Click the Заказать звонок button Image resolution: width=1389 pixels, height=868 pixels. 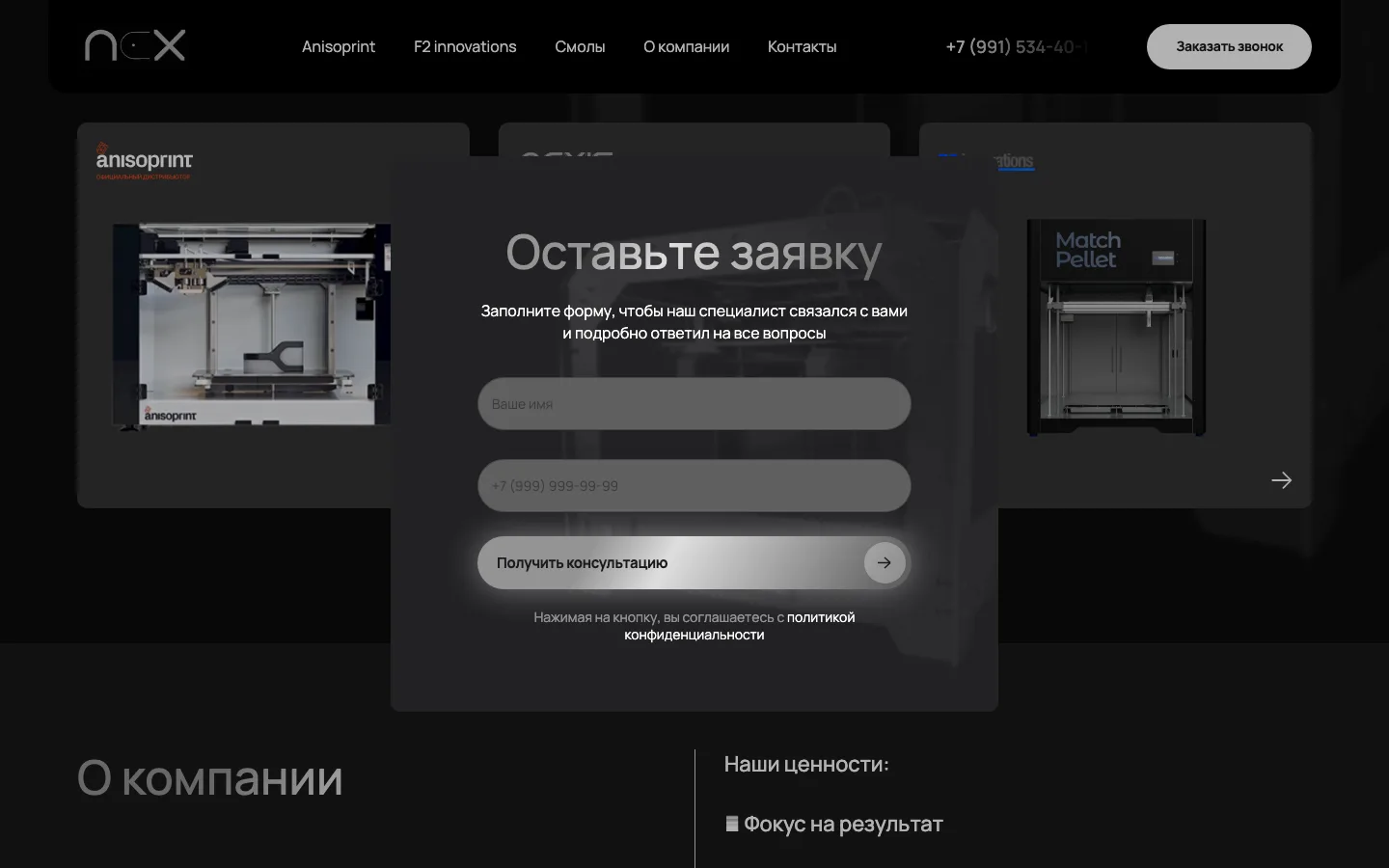pyautogui.click(x=1229, y=46)
